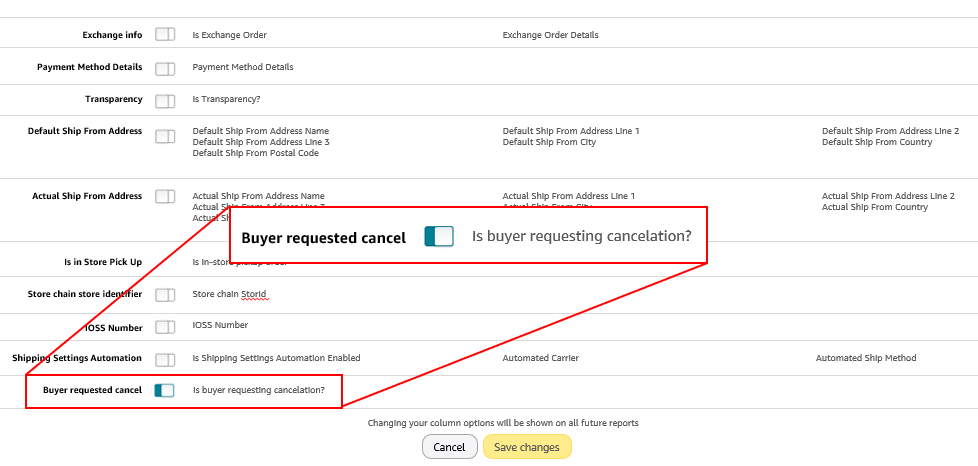This screenshot has width=978, height=466.
Task: Disable the Buyer requested cancel toggle
Action: pyautogui.click(x=165, y=391)
